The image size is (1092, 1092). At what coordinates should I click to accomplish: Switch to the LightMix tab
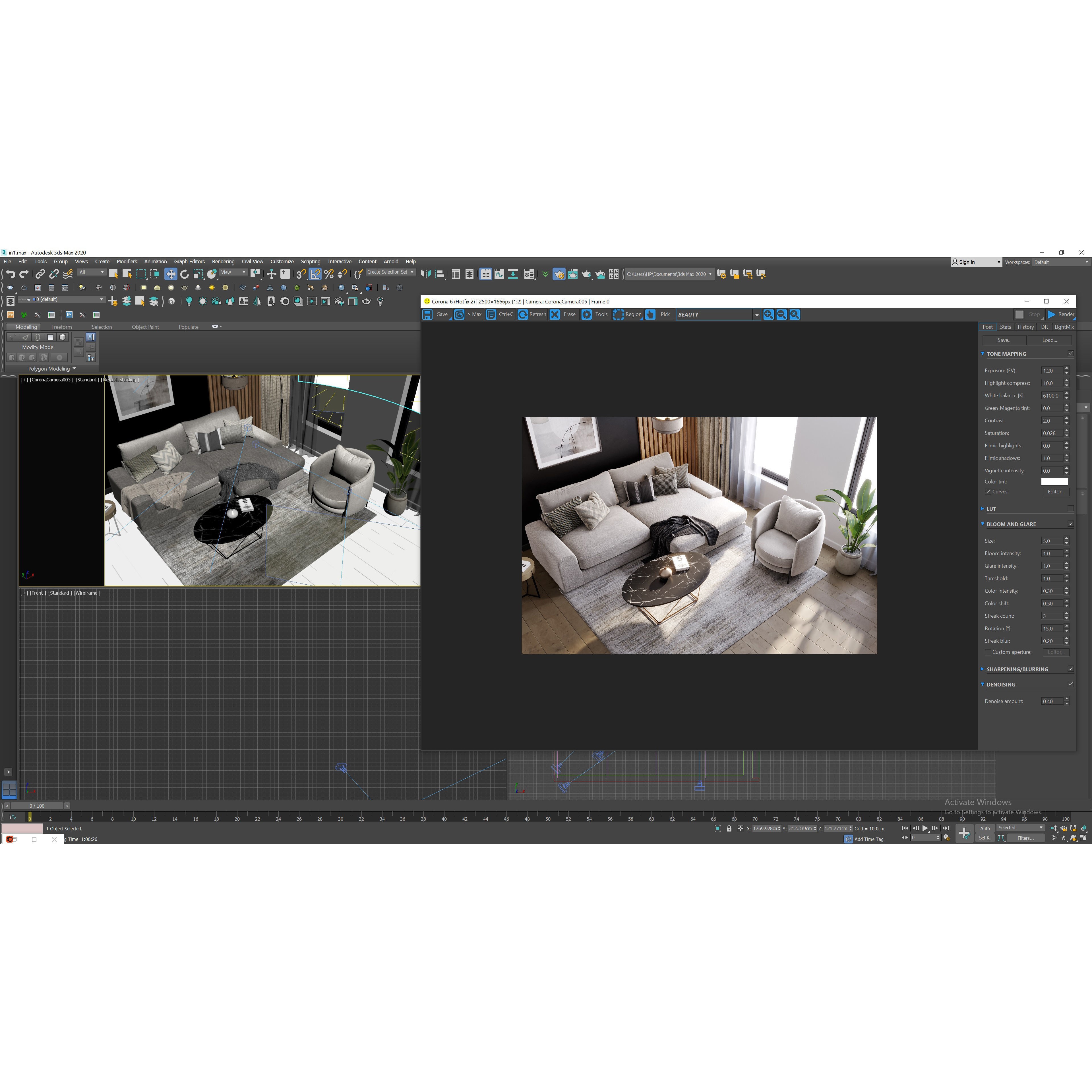point(1065,327)
